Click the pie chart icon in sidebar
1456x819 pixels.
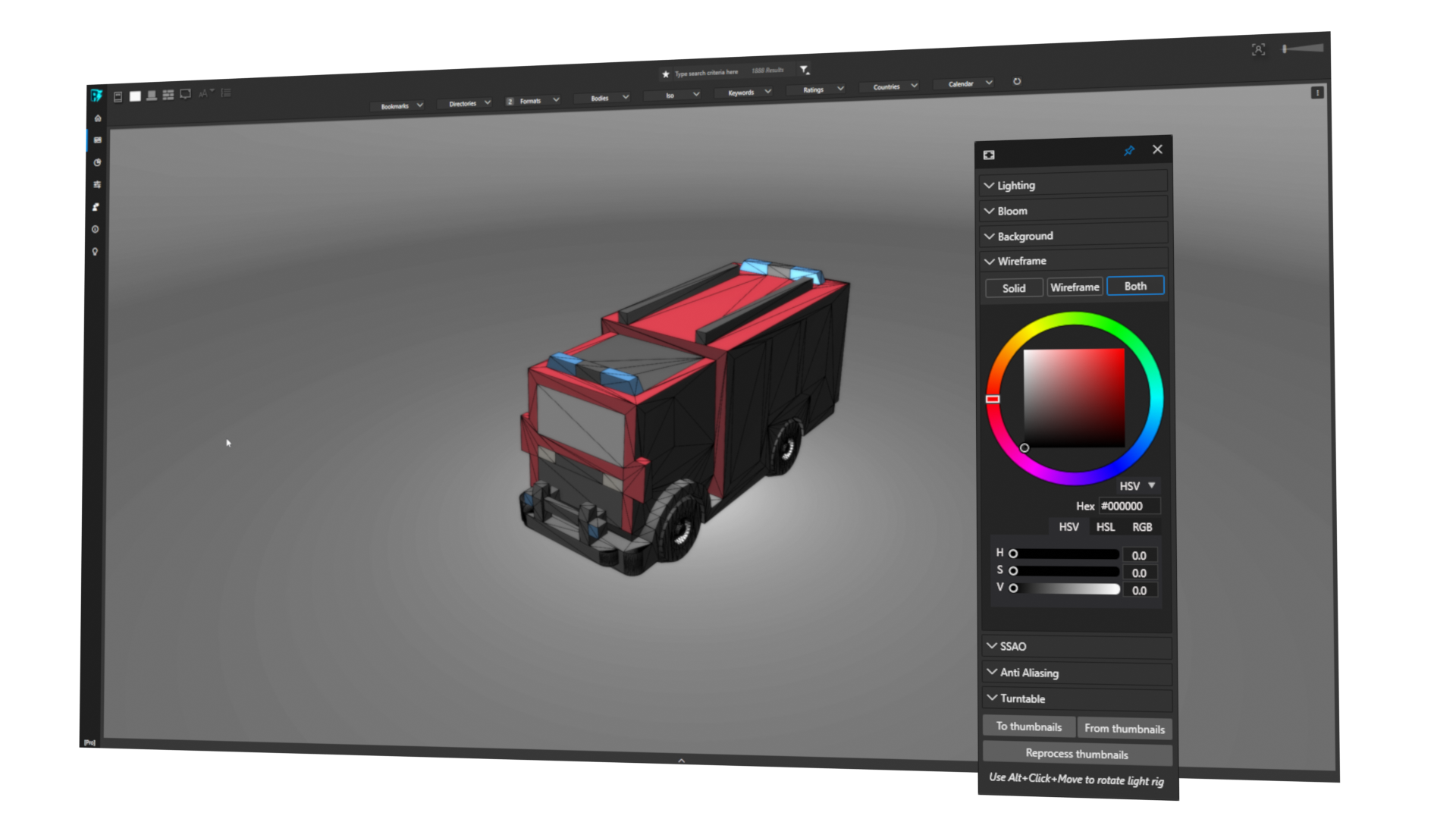tap(97, 162)
